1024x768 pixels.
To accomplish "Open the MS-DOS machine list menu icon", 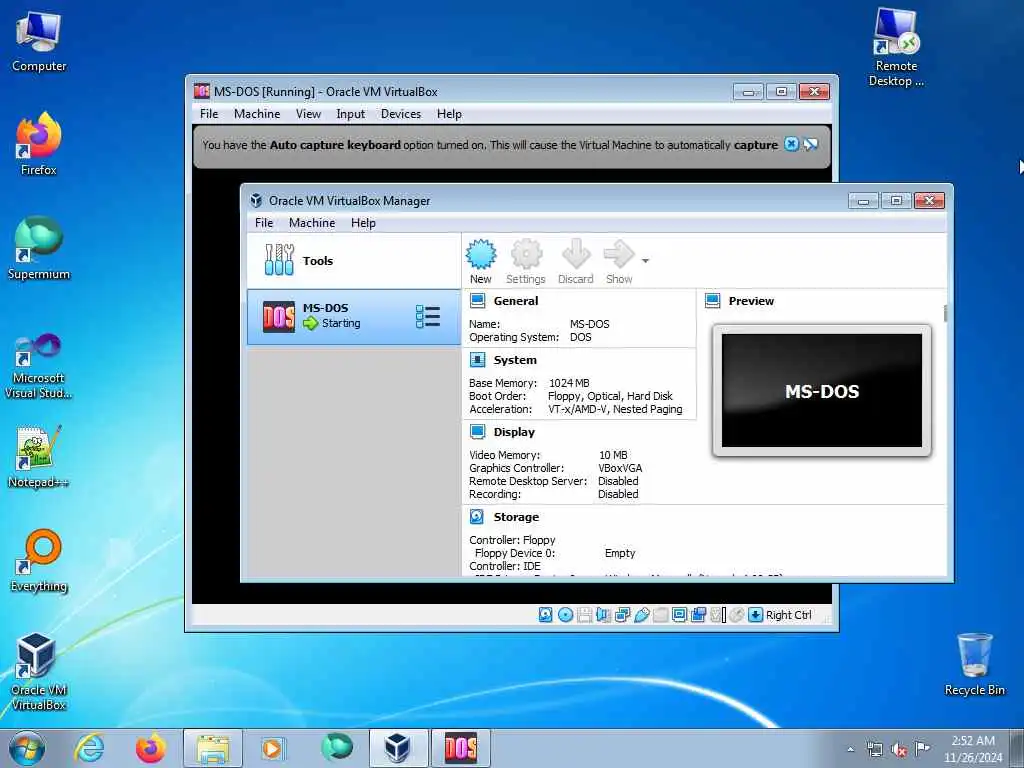I will pos(428,317).
